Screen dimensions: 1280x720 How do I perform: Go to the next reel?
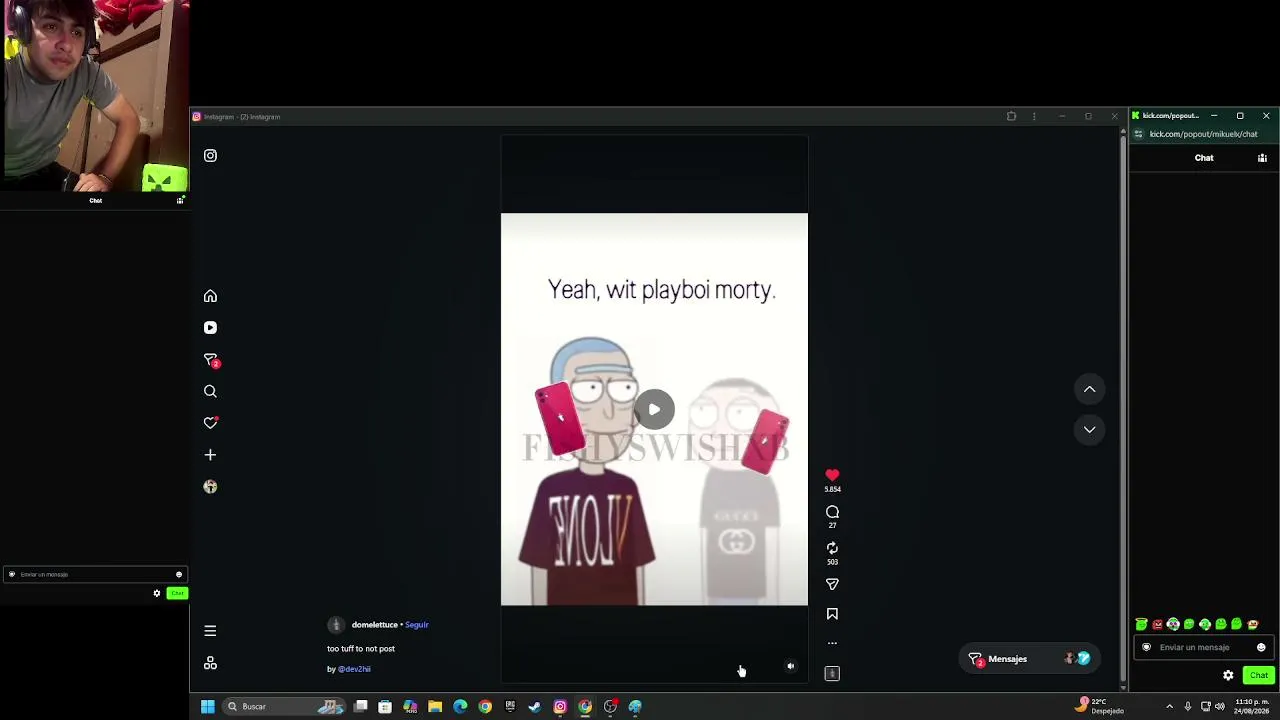pyautogui.click(x=1090, y=429)
